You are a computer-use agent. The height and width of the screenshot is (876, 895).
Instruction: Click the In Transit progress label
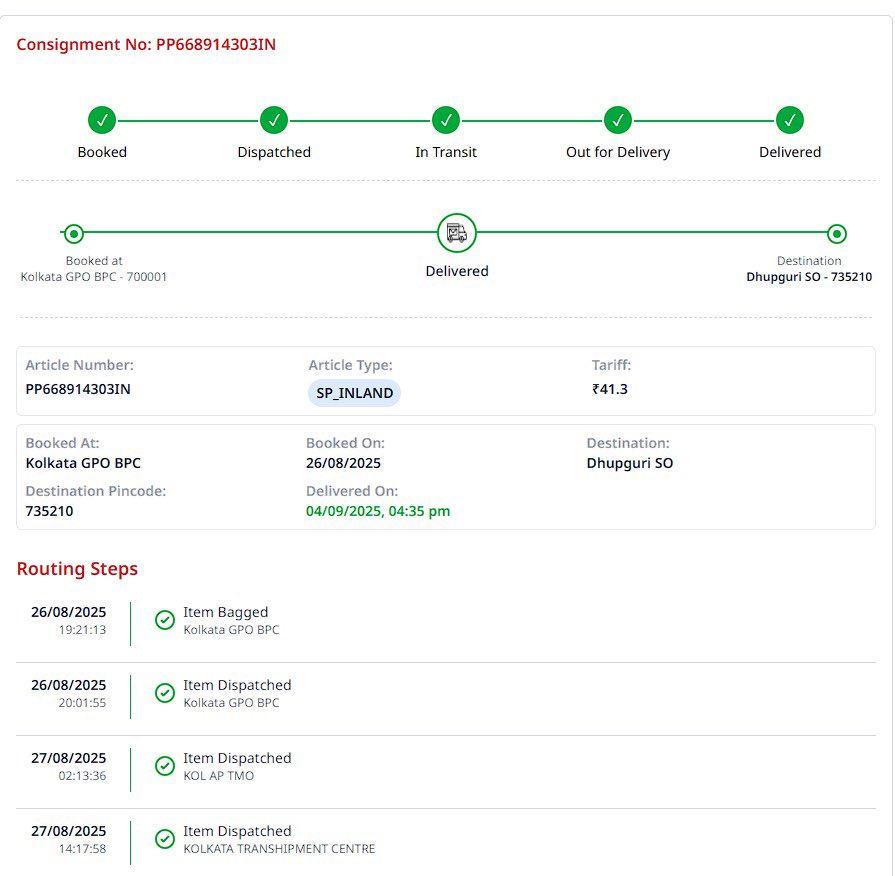coord(446,152)
